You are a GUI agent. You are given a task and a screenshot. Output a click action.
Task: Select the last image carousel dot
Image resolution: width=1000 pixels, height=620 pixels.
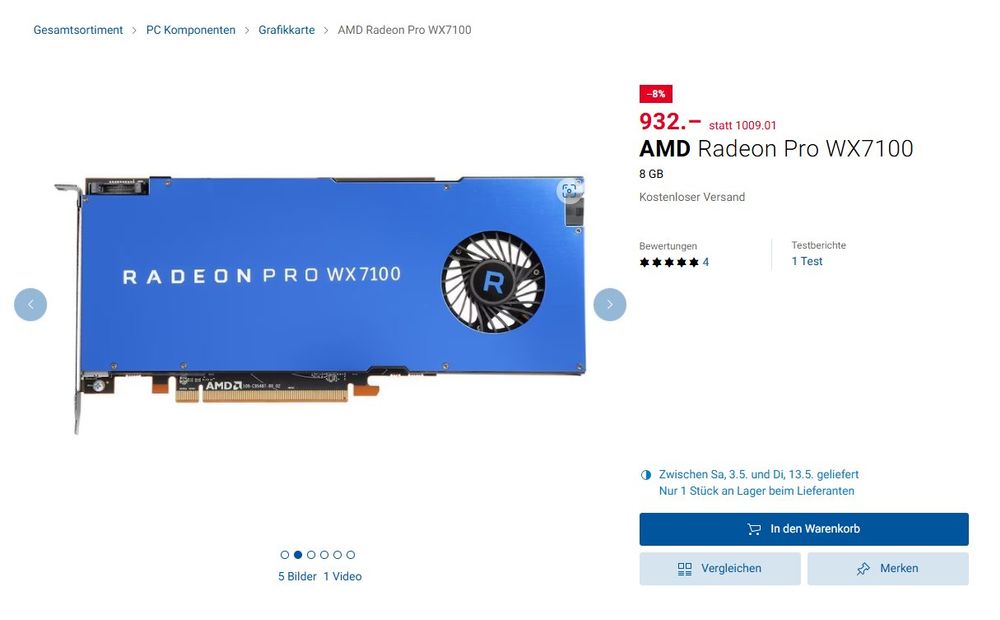(351, 555)
